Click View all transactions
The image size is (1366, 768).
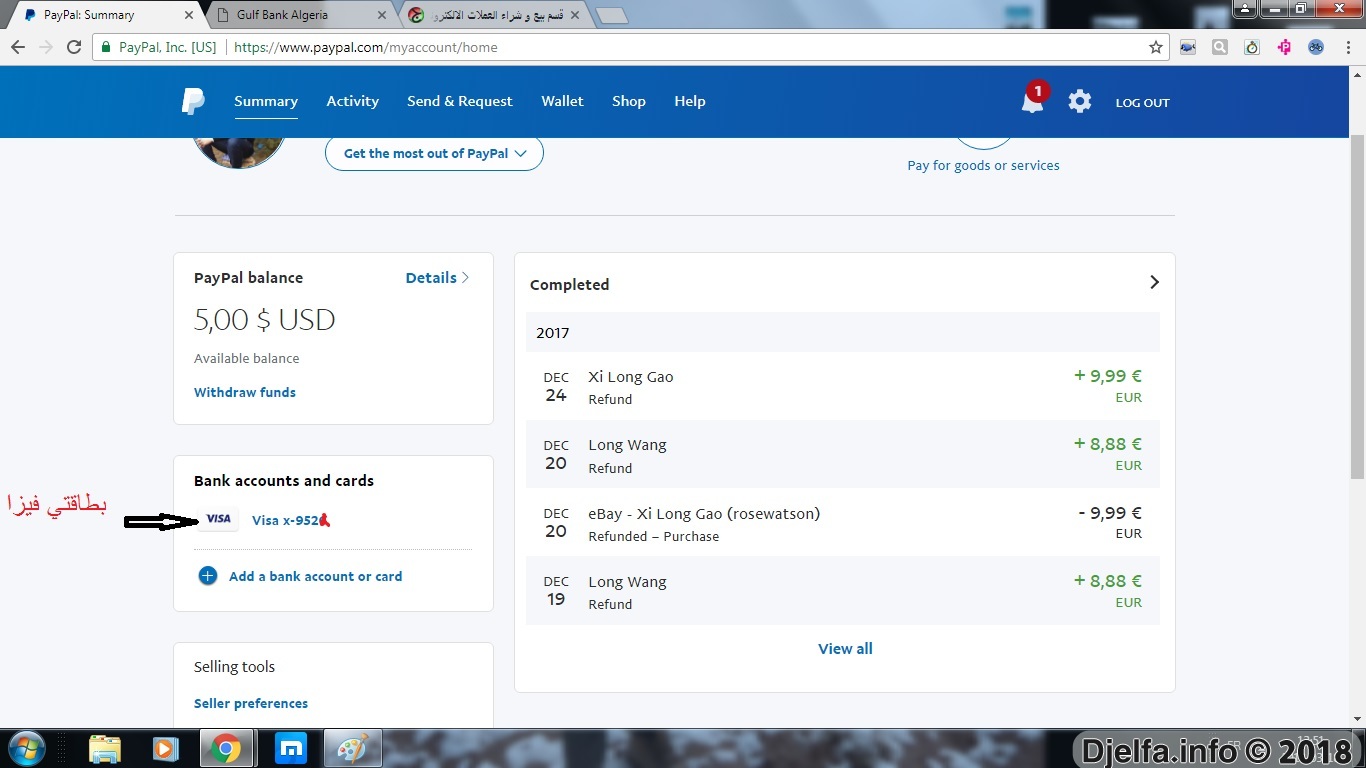point(845,648)
